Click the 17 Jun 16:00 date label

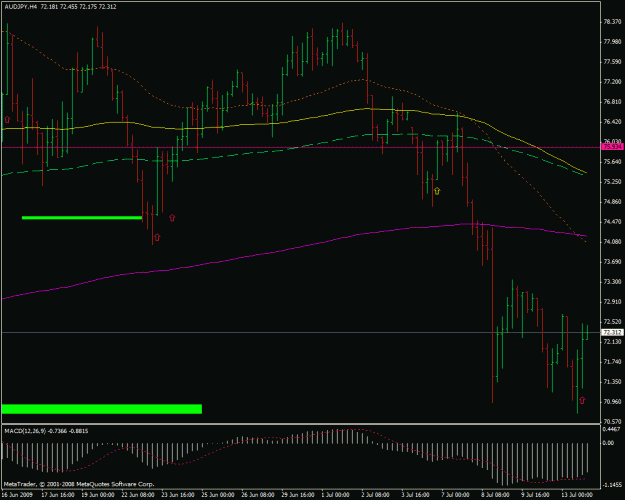(x=58, y=495)
